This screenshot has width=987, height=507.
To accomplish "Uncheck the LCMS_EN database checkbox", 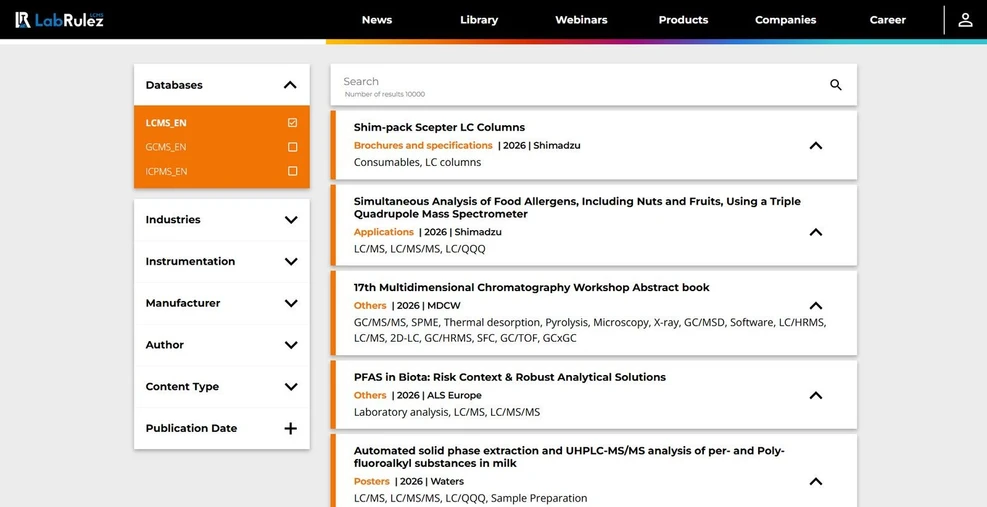I will point(292,123).
